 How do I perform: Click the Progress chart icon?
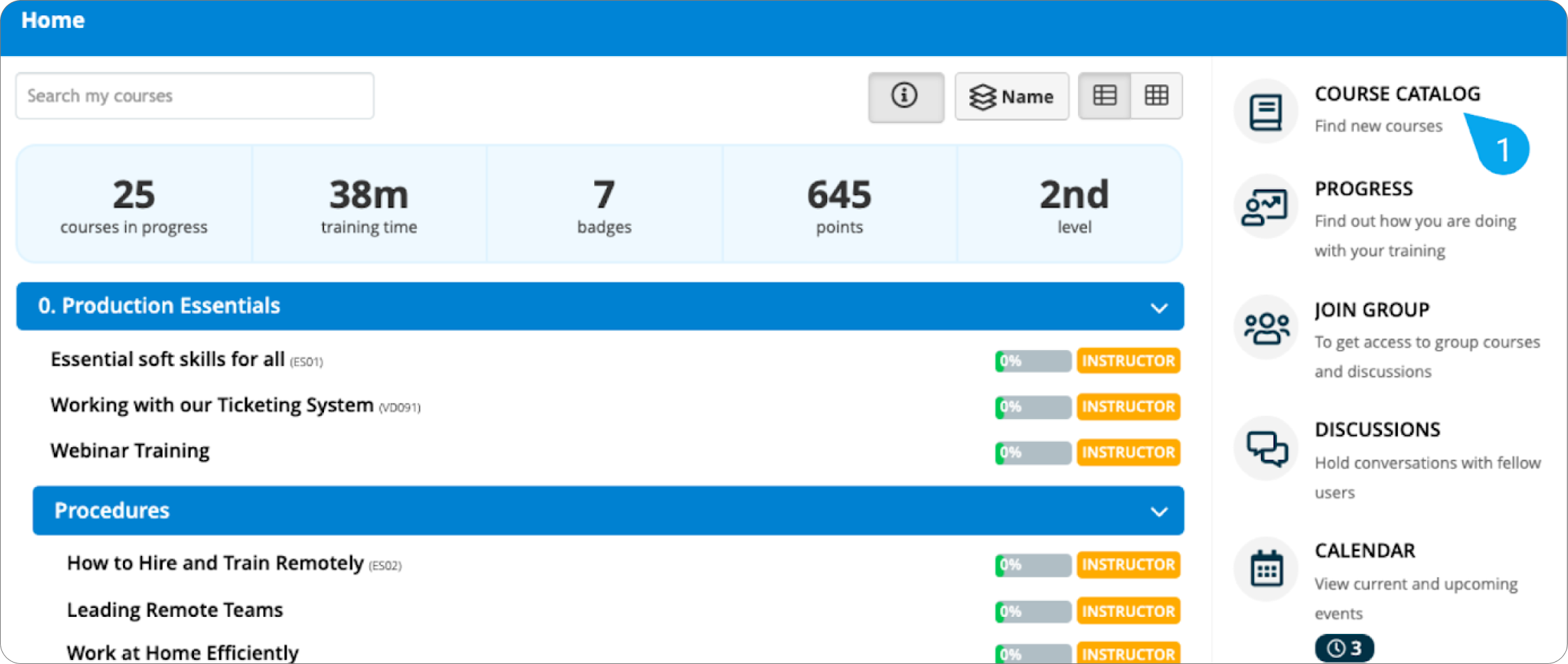[x=1265, y=207]
